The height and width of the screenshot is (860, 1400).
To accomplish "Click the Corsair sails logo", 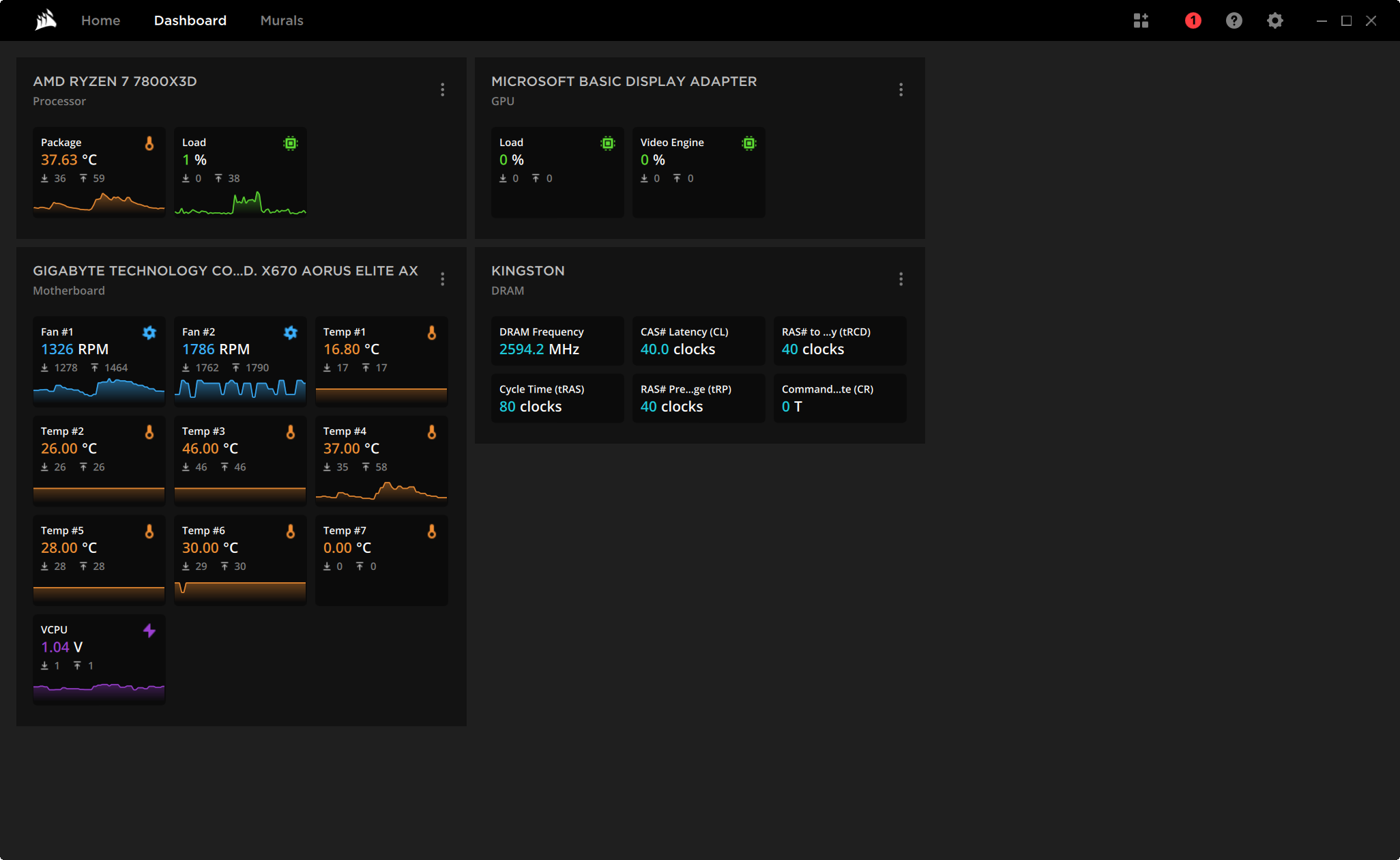I will click(x=46, y=20).
